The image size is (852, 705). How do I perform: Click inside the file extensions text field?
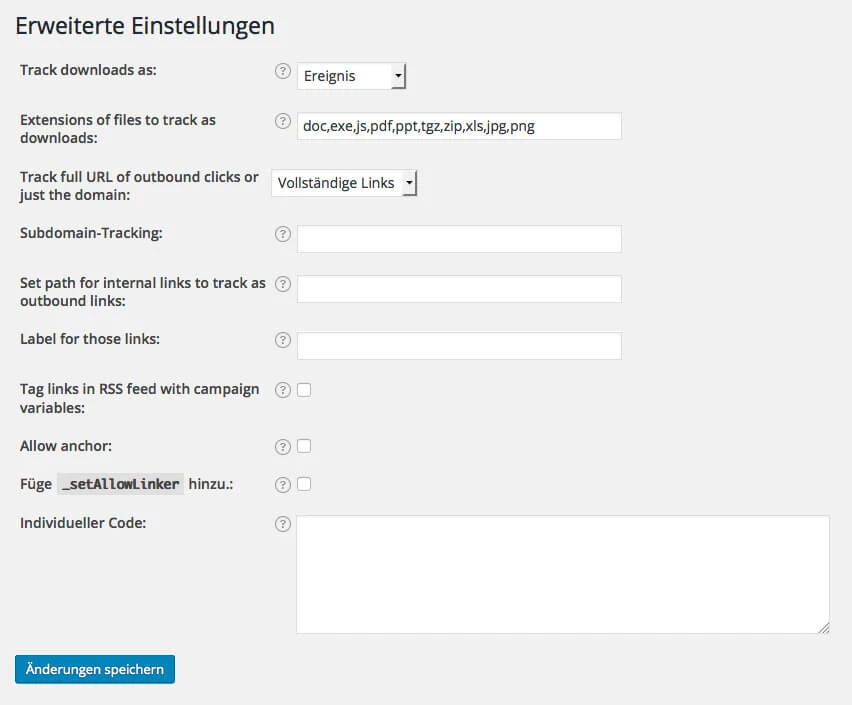click(x=458, y=126)
